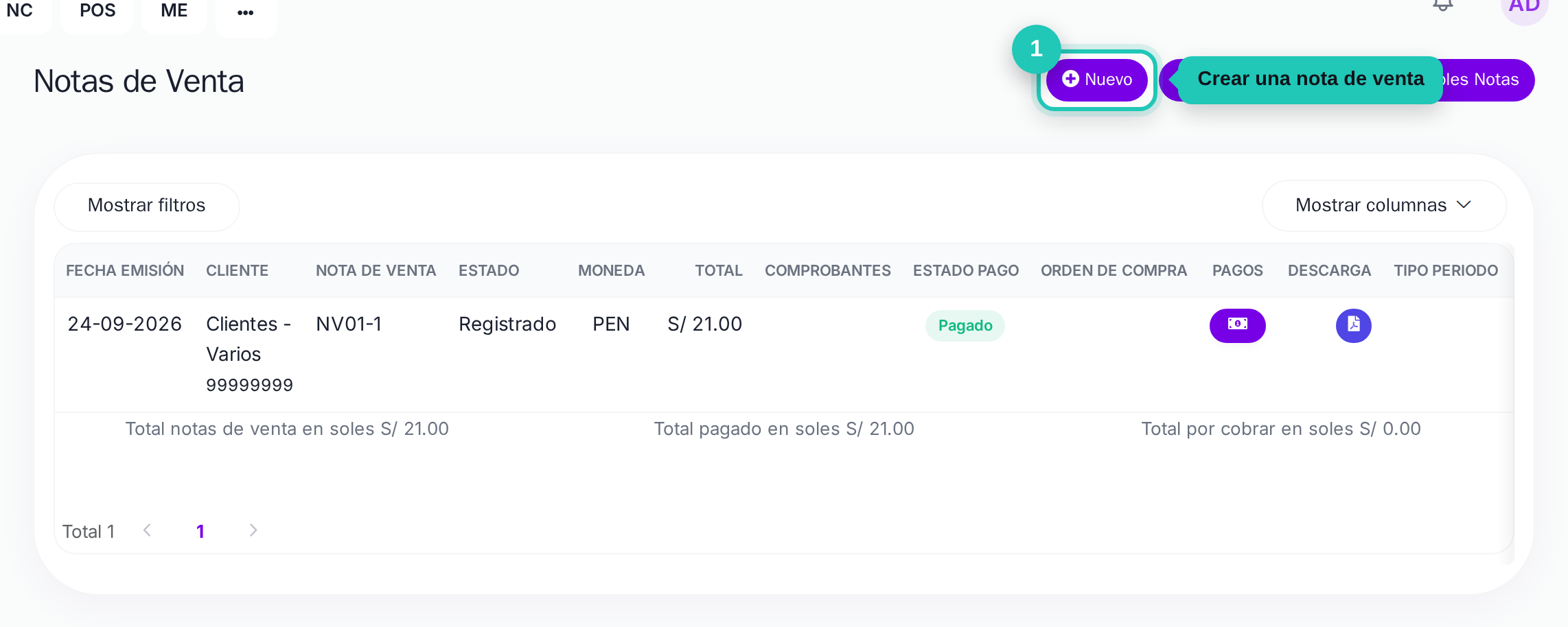Screen dimensions: 1568x627
Task: Click the COMPROBANTES column header
Action: [x=828, y=271]
